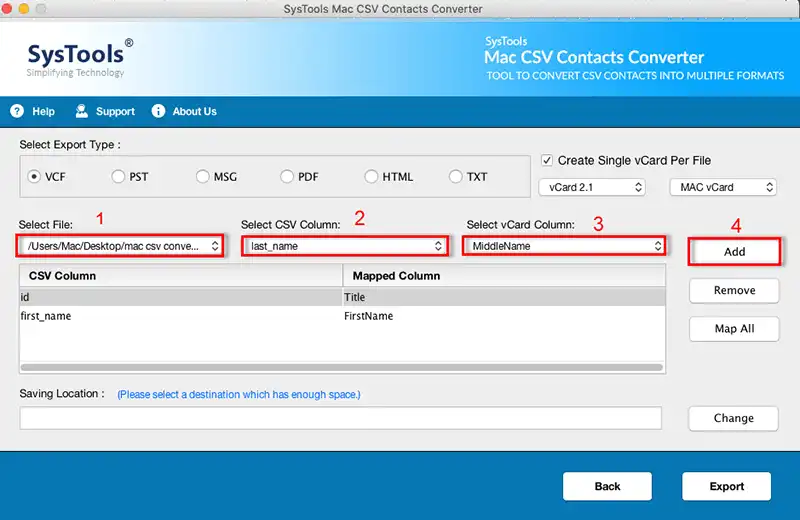Click the About Us info icon

click(x=158, y=111)
